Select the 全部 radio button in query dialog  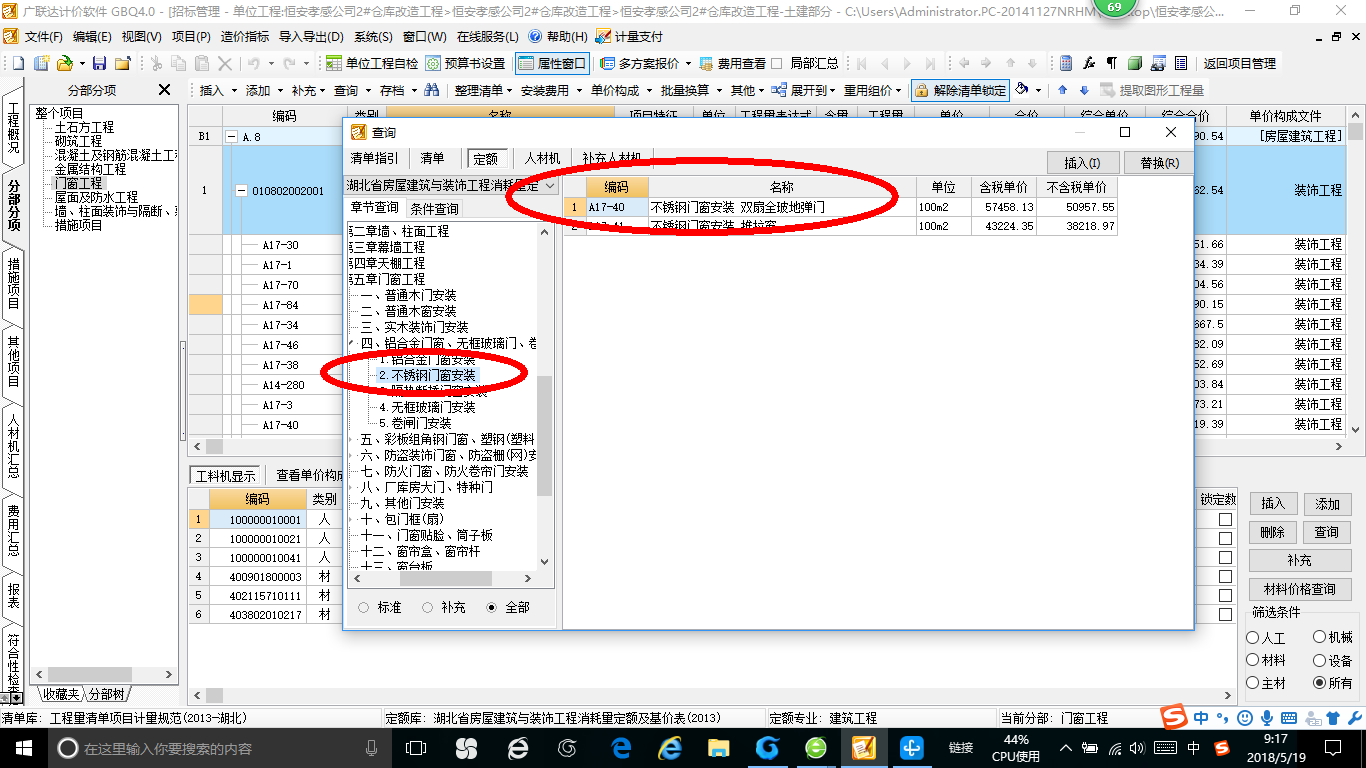tap(491, 607)
